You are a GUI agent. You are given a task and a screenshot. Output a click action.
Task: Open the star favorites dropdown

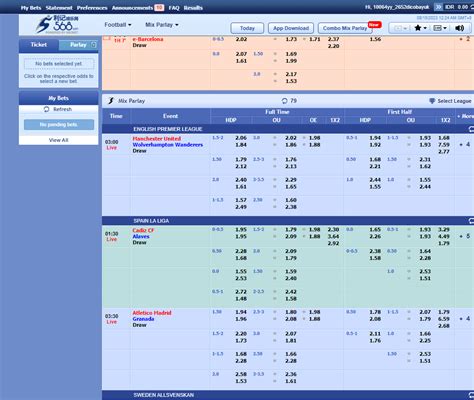420,28
